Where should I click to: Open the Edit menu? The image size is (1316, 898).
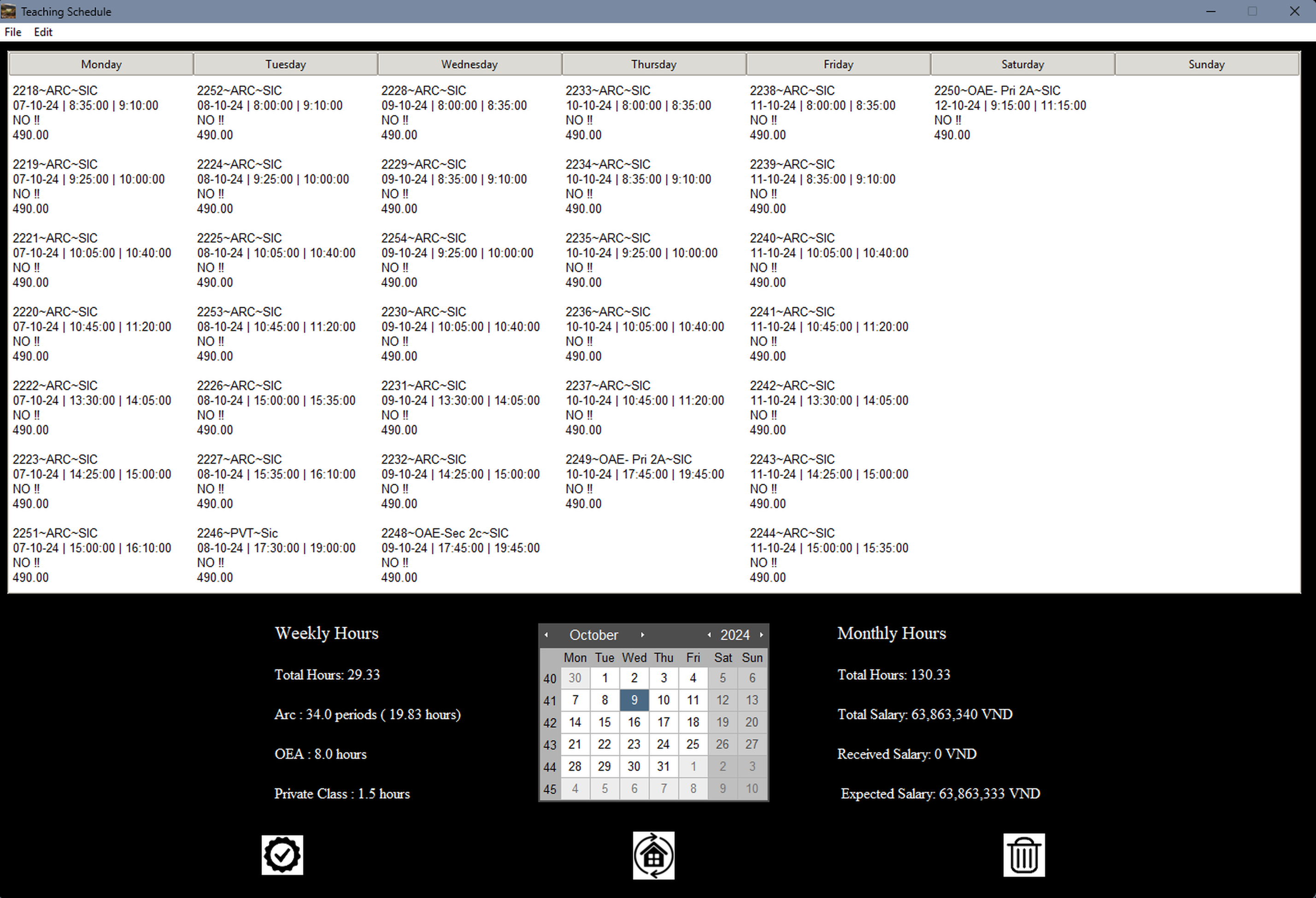click(x=42, y=32)
